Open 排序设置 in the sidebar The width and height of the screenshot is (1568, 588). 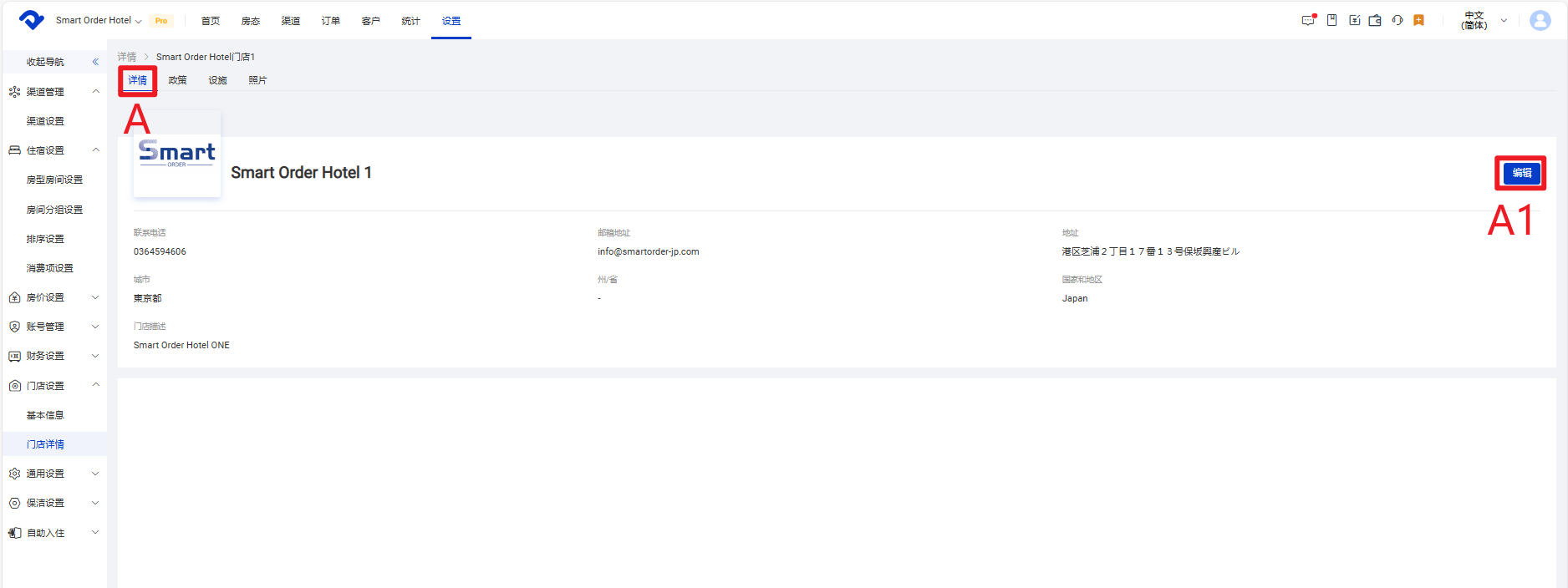point(45,239)
